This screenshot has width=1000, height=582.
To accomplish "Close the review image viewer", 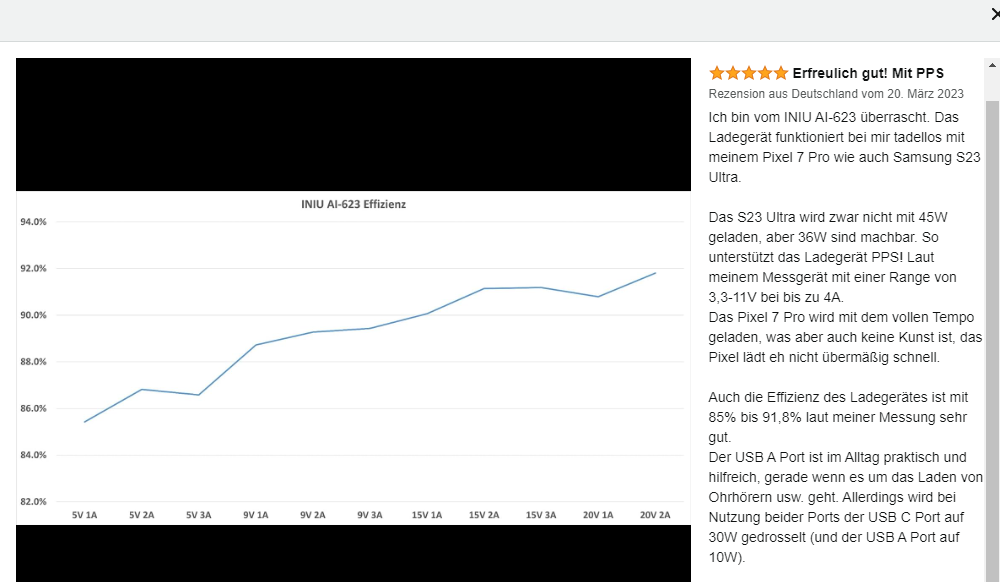I will [x=993, y=14].
